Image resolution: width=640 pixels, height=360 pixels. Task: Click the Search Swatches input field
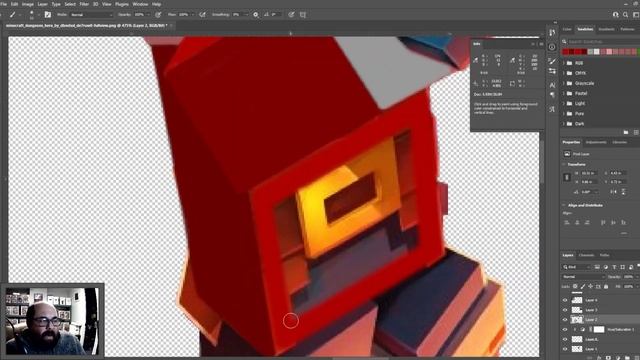[x=602, y=42]
